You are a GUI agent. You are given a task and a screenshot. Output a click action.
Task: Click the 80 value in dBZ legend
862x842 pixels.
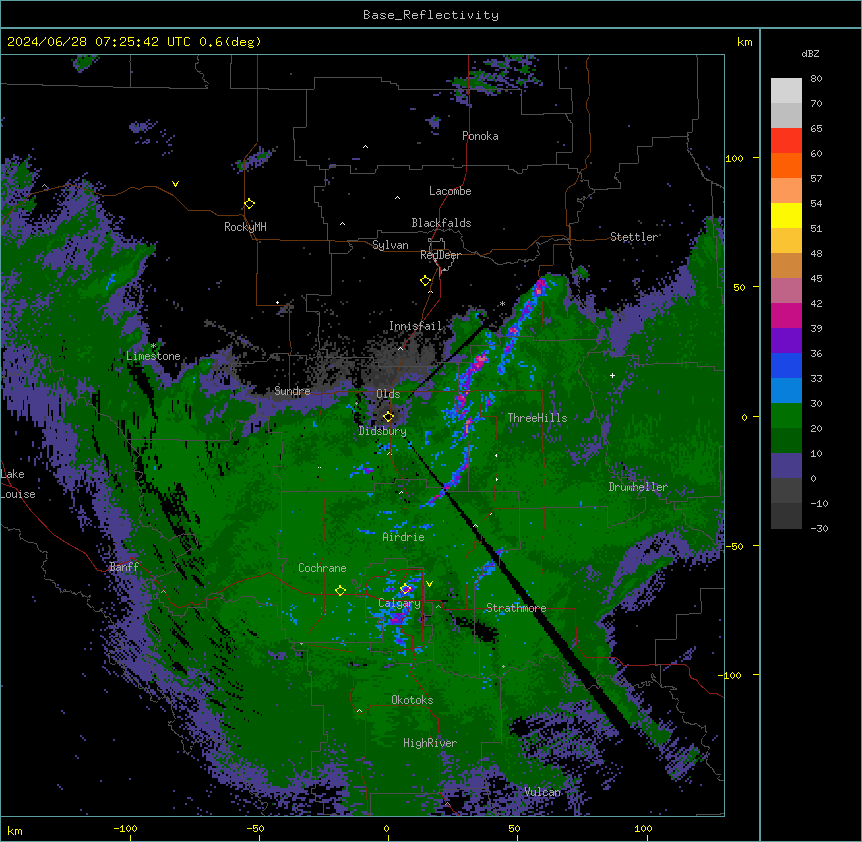(816, 79)
